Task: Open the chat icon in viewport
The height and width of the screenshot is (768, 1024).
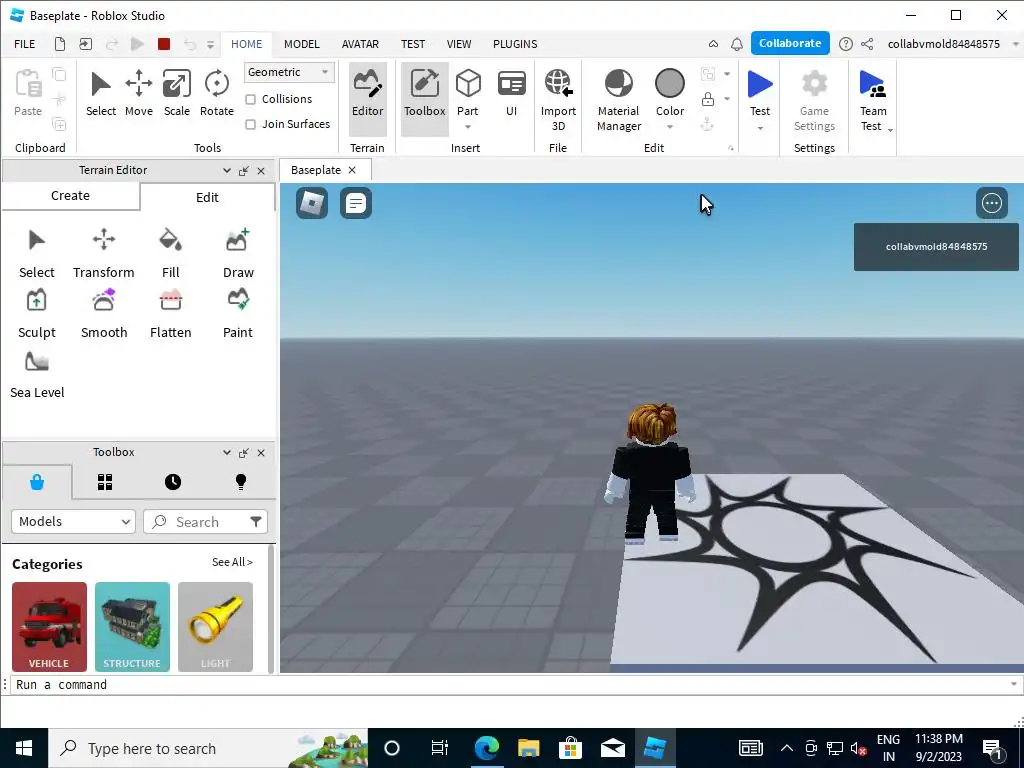Action: pos(356,203)
